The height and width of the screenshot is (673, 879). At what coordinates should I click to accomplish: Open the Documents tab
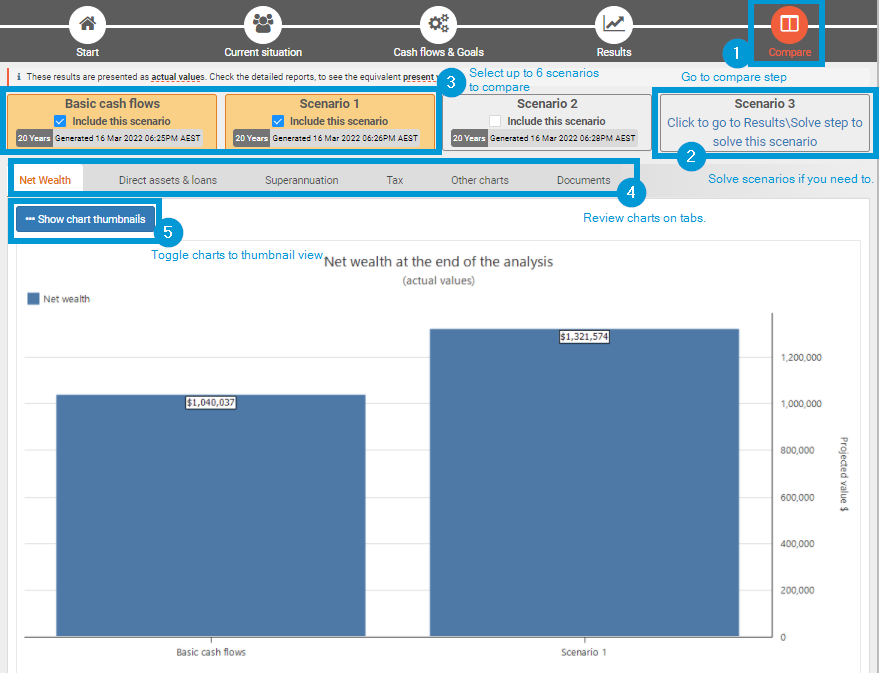tap(583, 180)
